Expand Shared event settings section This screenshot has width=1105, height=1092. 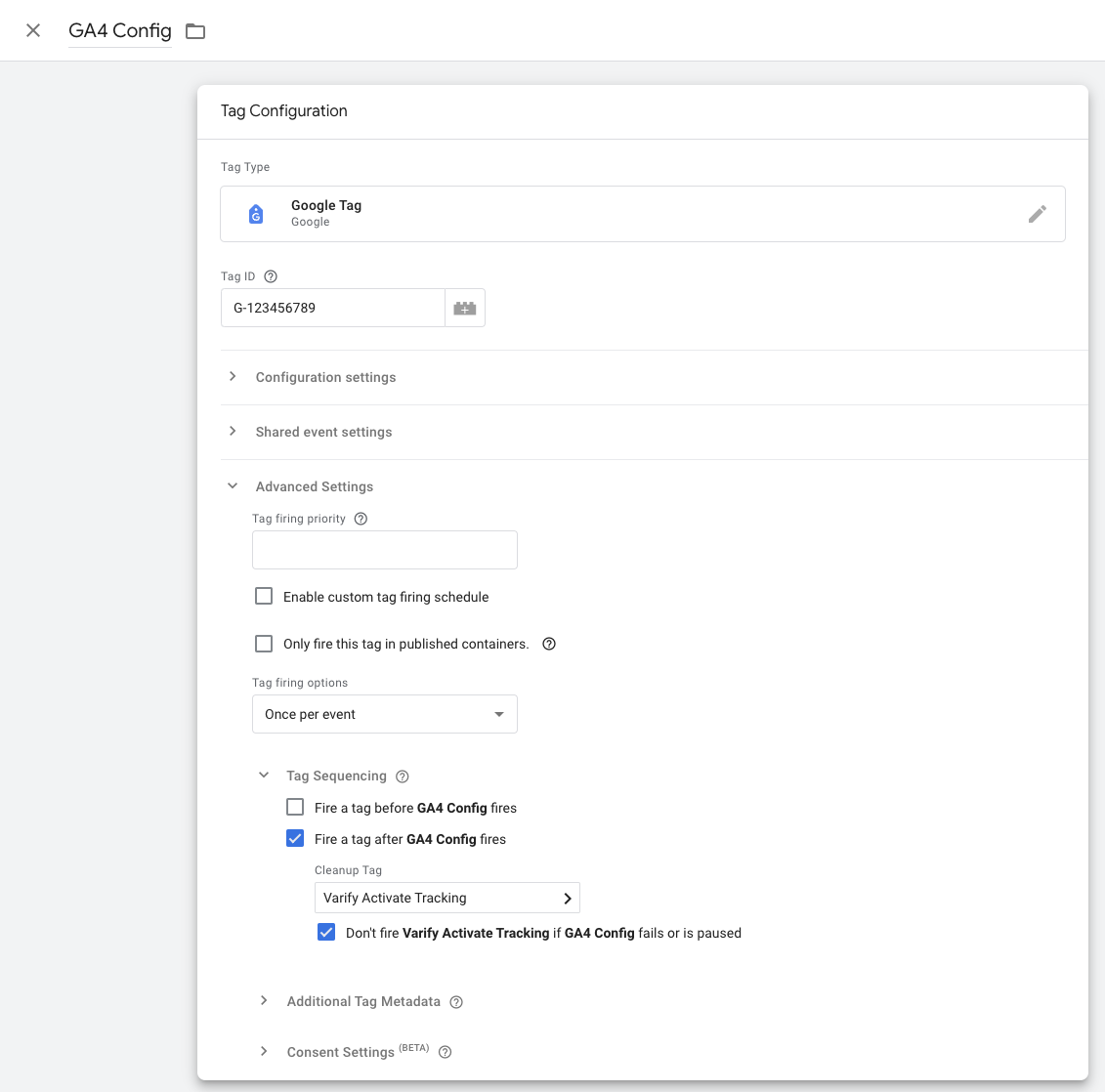(x=233, y=431)
